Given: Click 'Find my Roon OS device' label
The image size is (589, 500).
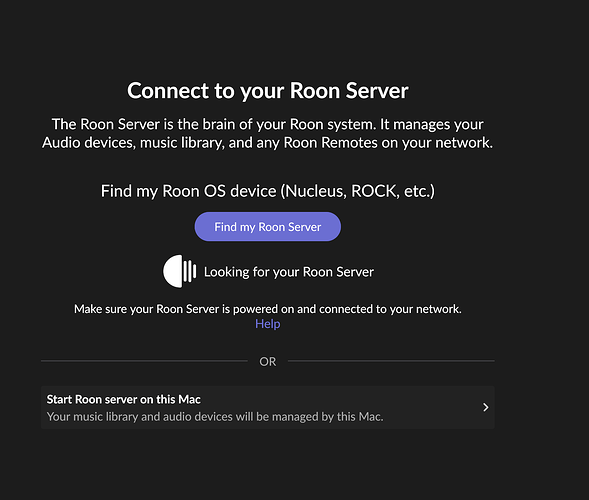Looking at the screenshot, I should [267, 191].
